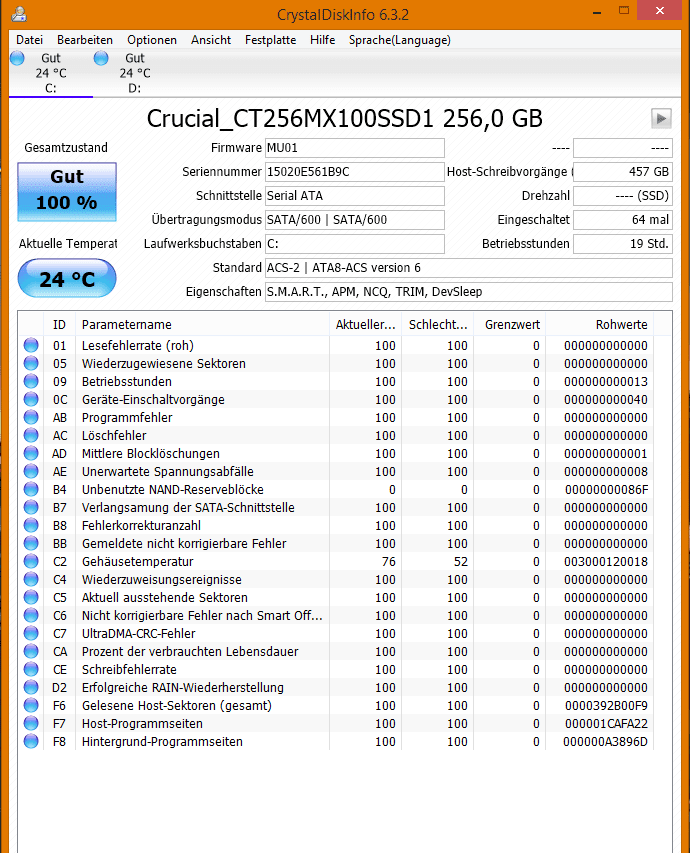This screenshot has width=690, height=853.
Task: Click the Eigenschaften features field
Action: coord(469,292)
